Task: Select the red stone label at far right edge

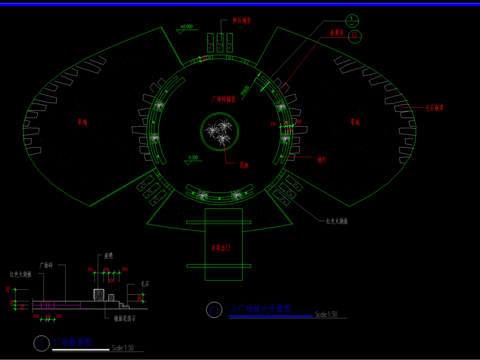Action: [434, 108]
